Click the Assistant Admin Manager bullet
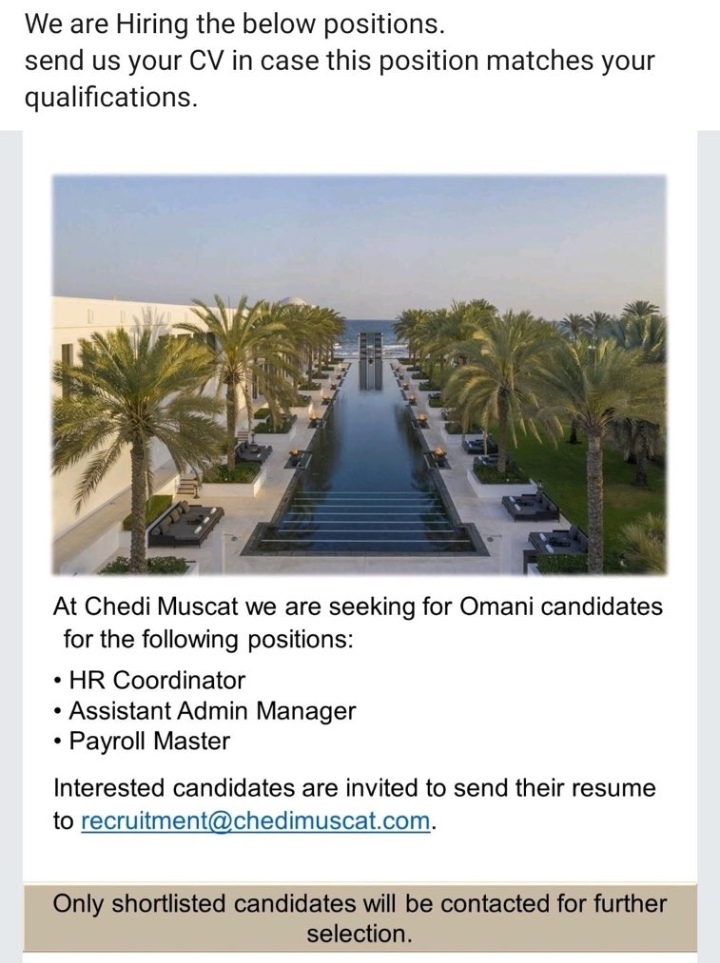720x963 pixels. 212,711
